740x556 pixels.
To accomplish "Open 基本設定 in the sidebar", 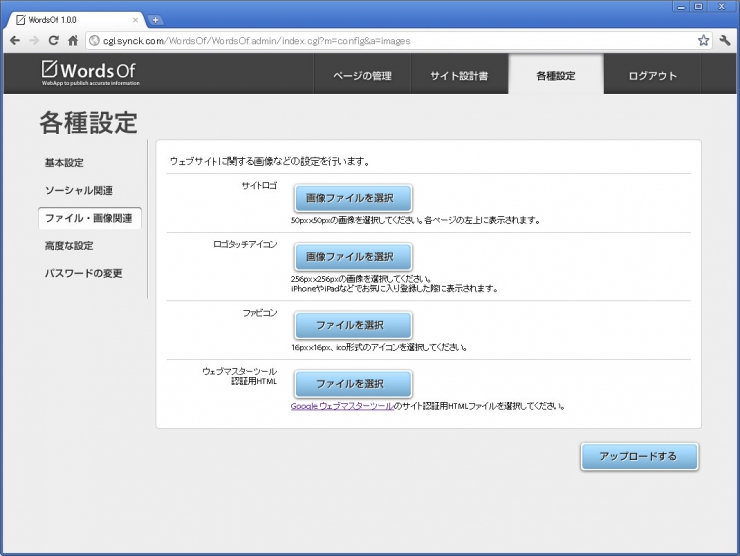I will 64,163.
